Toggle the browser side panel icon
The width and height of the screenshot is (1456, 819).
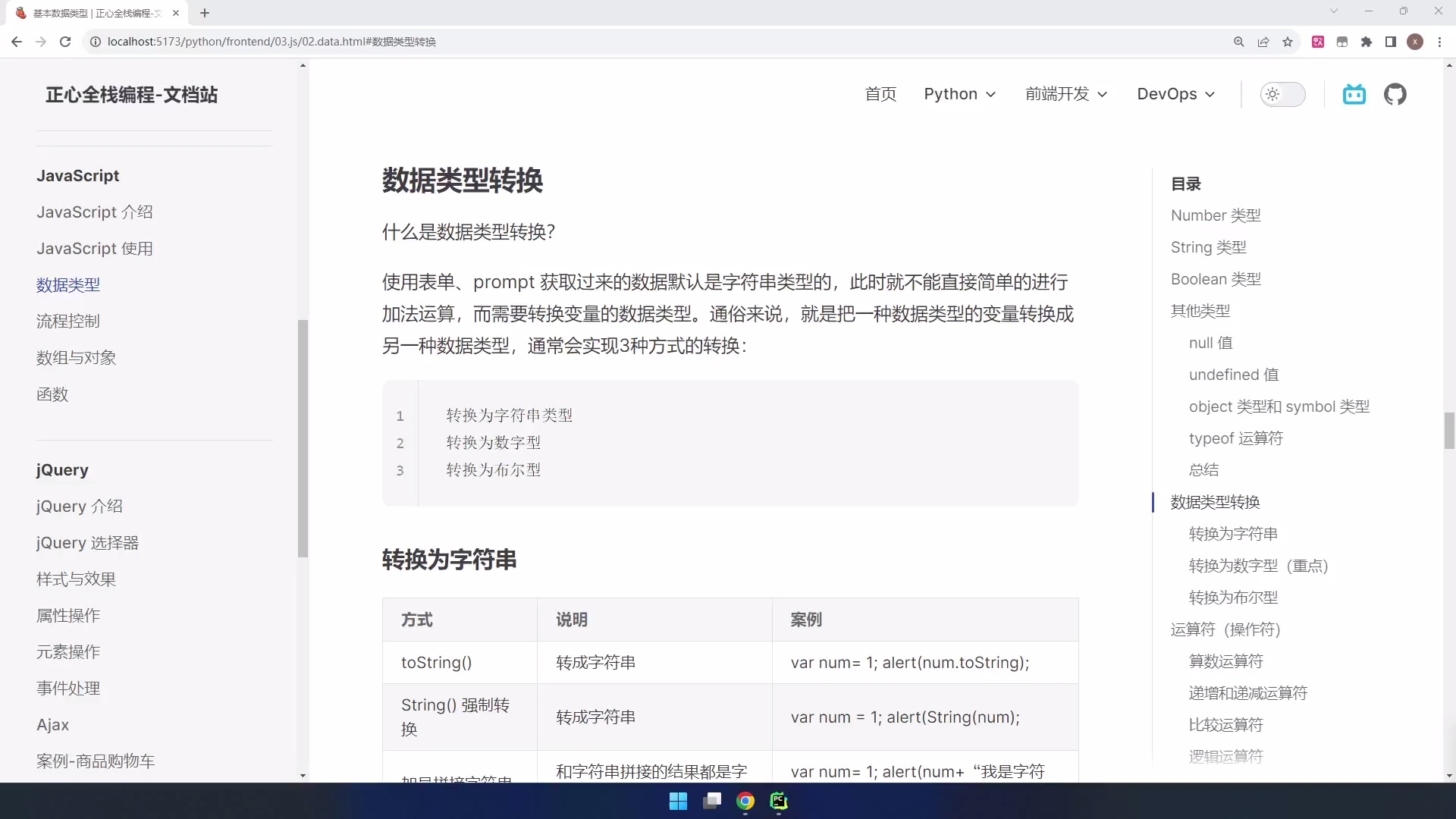[x=1391, y=42]
